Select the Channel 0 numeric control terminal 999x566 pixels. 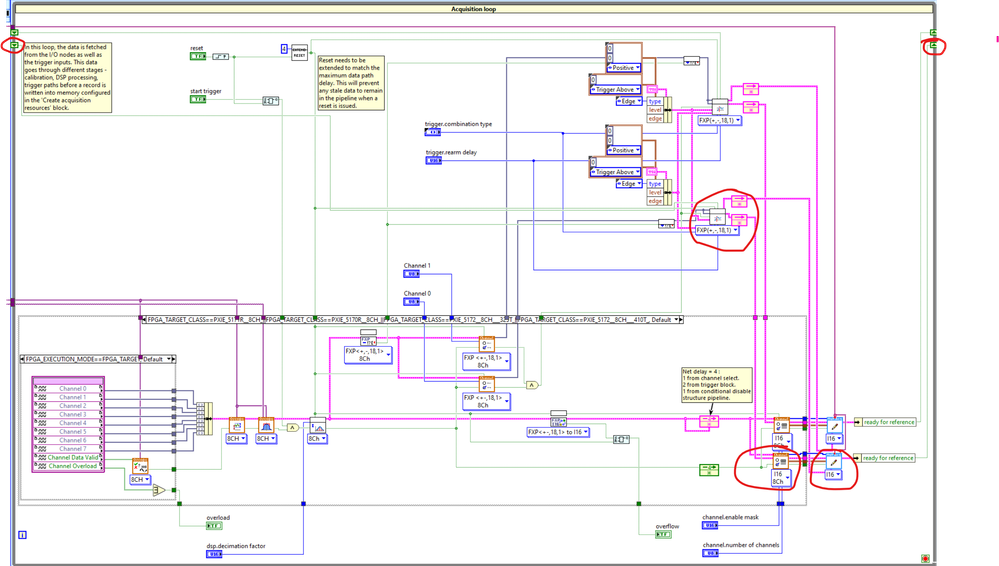click(x=412, y=301)
